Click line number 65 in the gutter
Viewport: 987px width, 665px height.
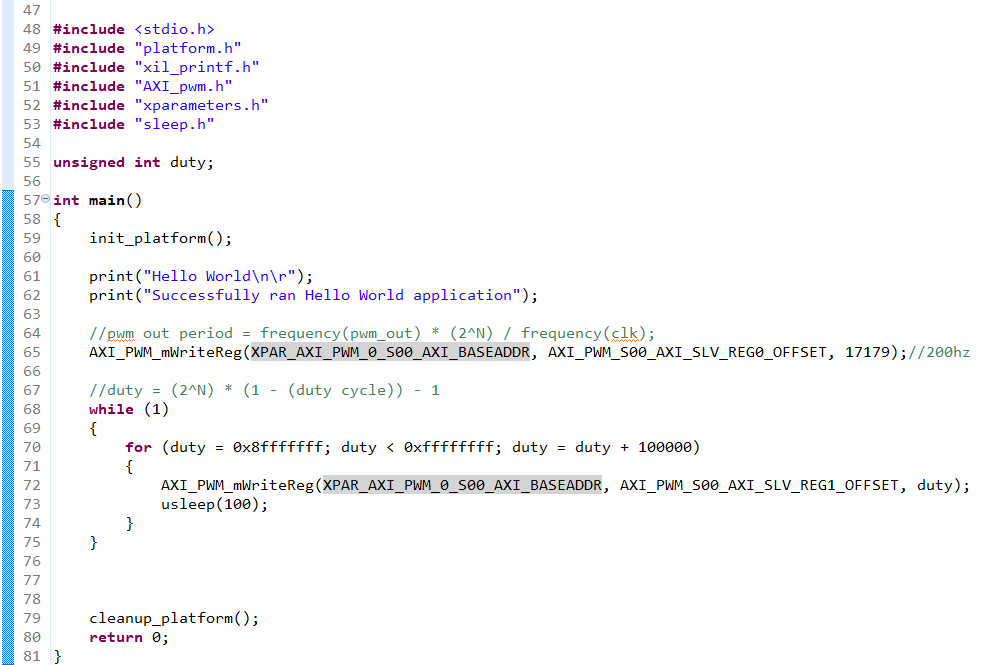click(x=31, y=352)
